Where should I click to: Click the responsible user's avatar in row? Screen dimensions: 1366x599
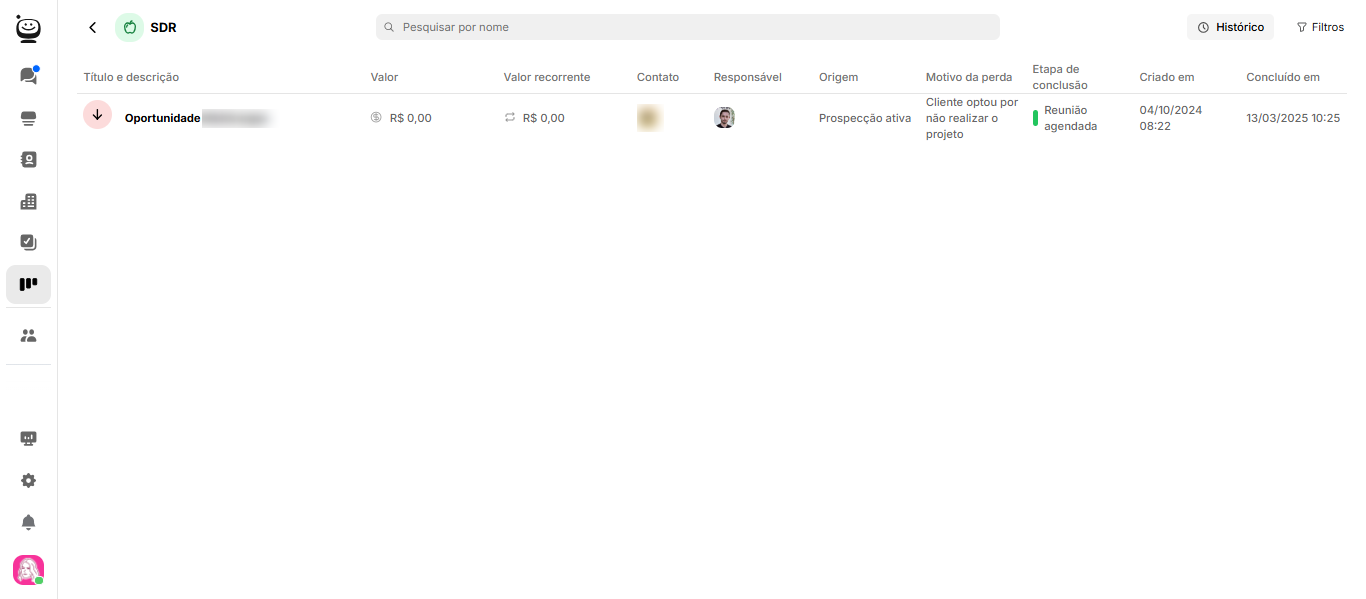pyautogui.click(x=724, y=118)
